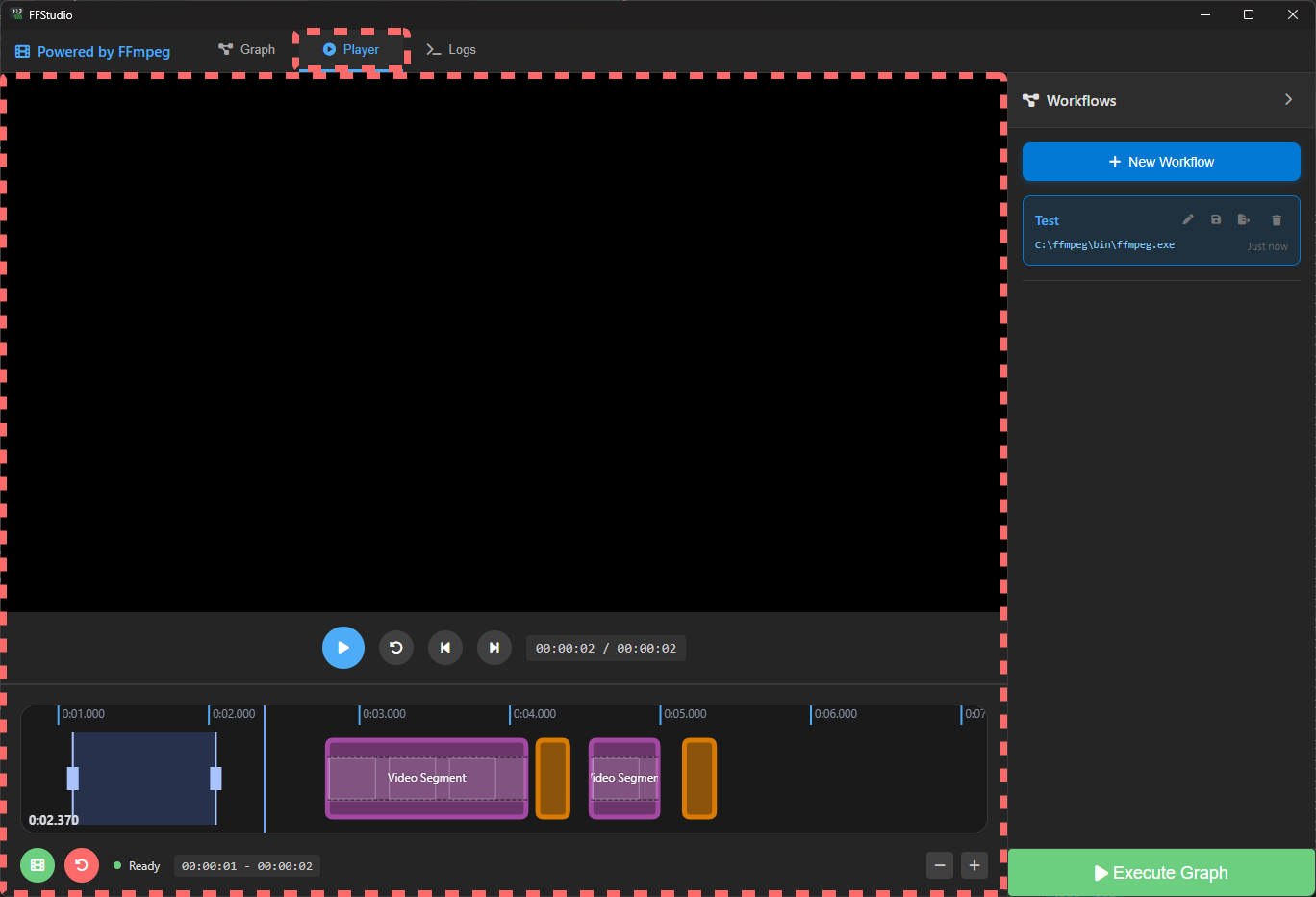Screen dimensions: 1316x897
Task: Zoom out the timeline with minus button
Action: coord(940,865)
